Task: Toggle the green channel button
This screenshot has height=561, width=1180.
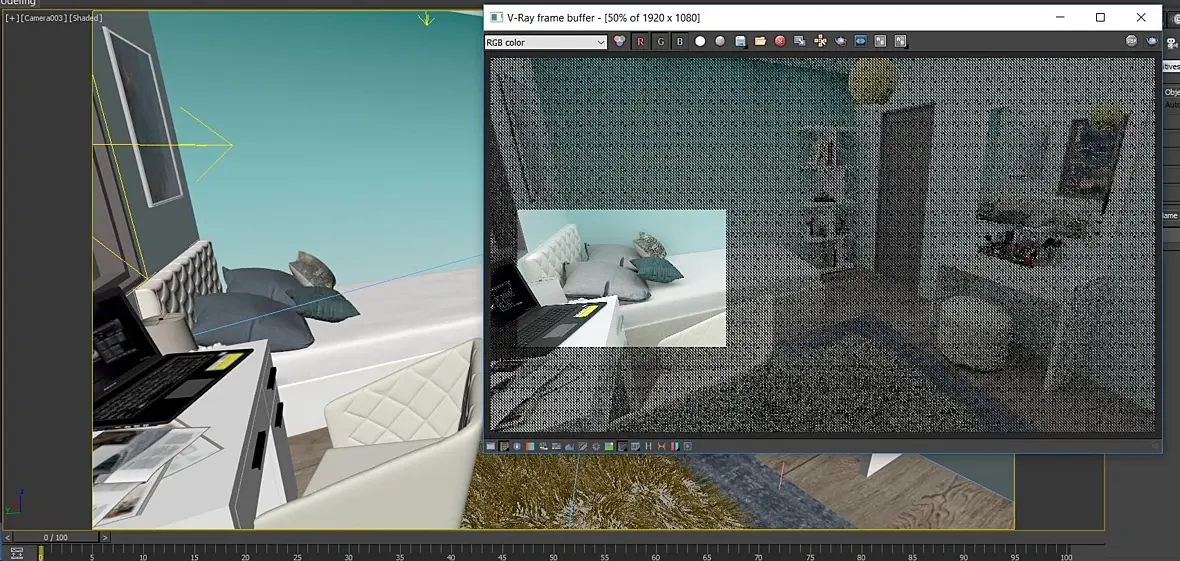Action: 660,42
